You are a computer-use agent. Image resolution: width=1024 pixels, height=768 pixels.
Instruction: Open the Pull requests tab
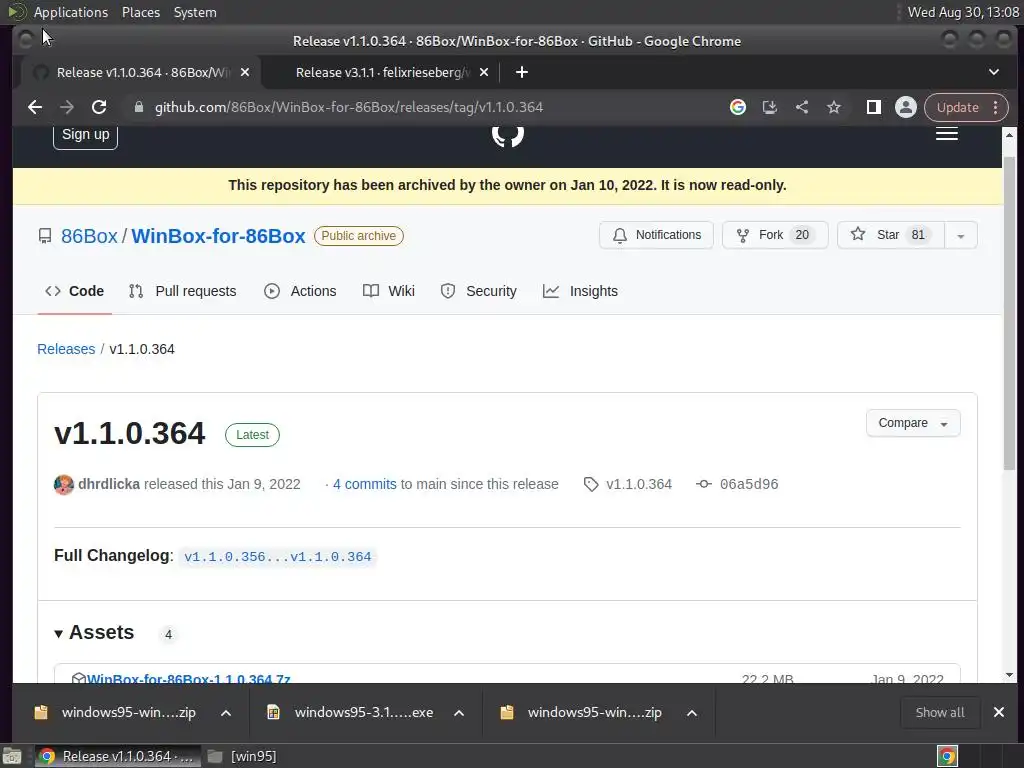(x=183, y=291)
